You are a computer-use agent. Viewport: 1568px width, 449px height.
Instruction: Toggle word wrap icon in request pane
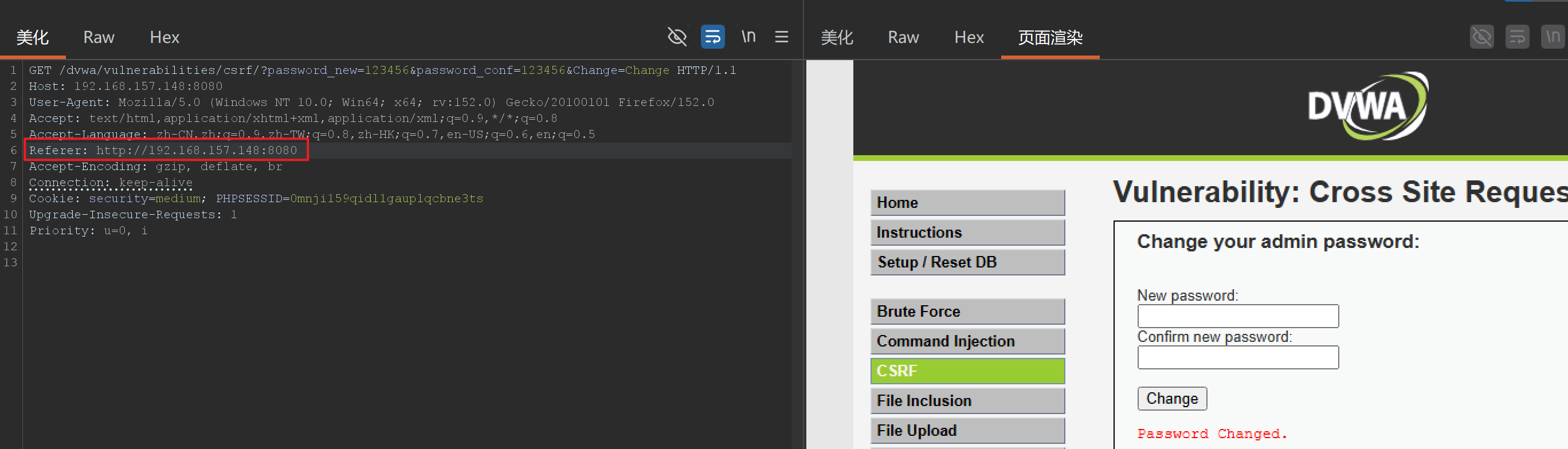tap(712, 37)
